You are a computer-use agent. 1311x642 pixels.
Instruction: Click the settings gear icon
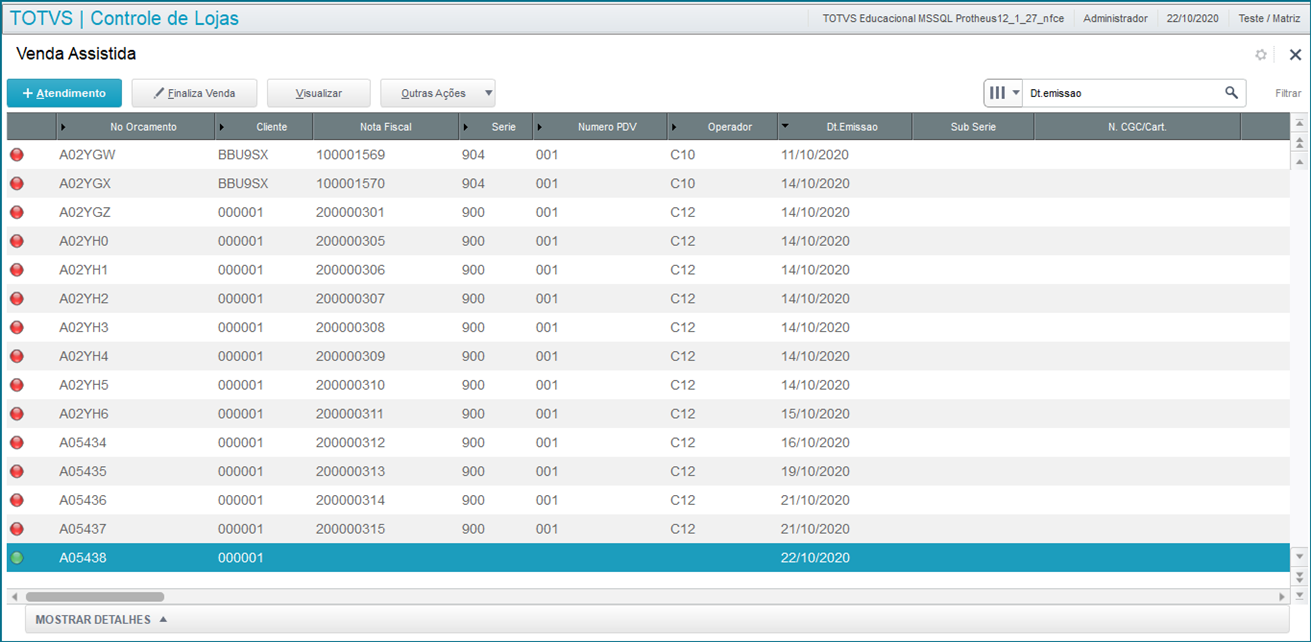[1261, 55]
